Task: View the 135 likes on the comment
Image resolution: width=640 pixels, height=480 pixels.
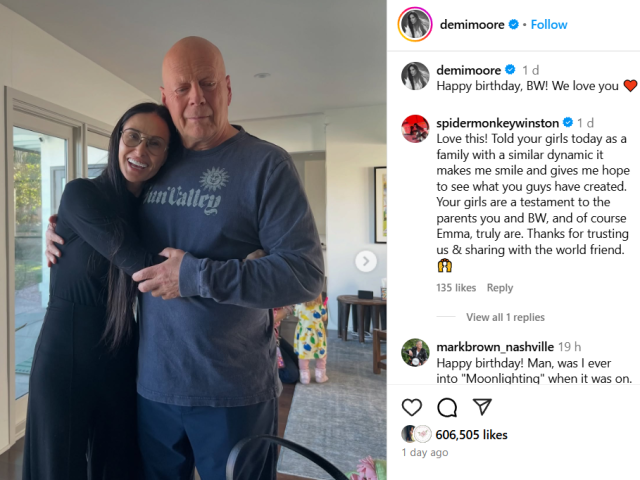Action: (x=456, y=288)
